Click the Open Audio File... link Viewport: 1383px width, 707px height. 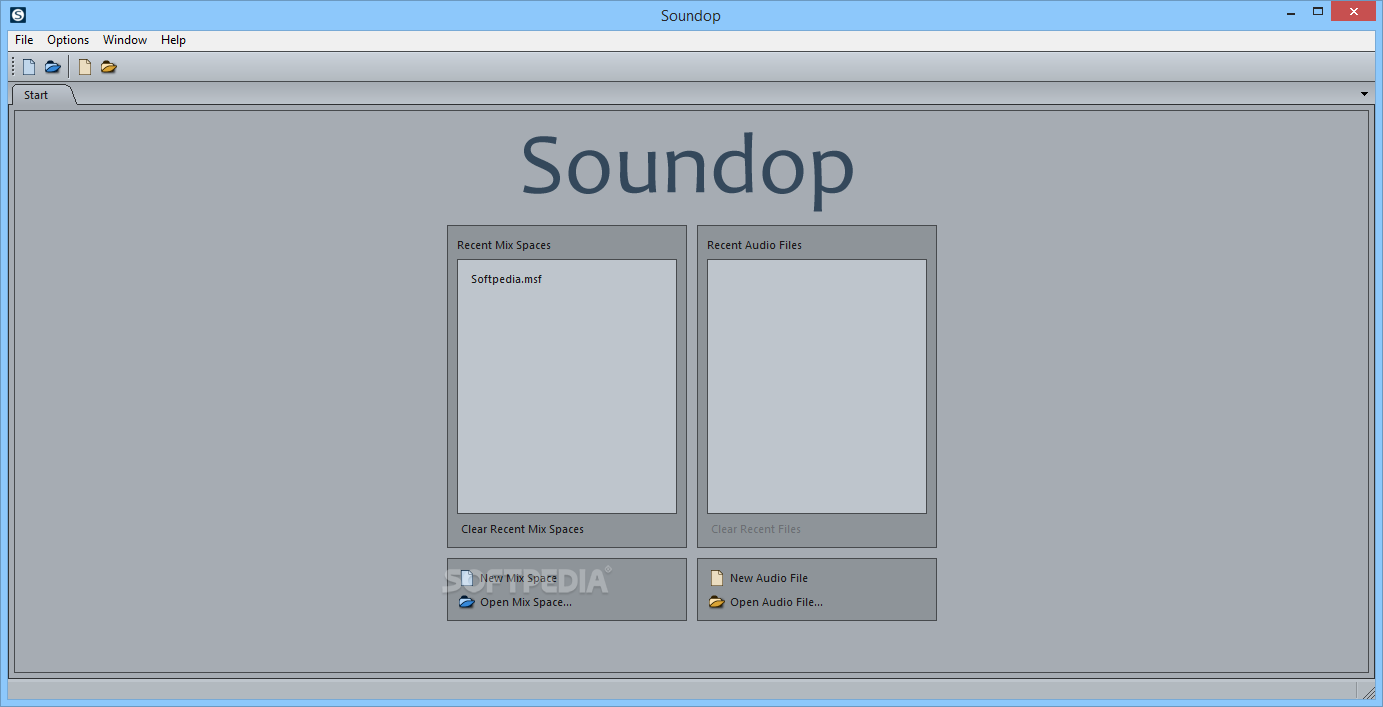(x=776, y=602)
